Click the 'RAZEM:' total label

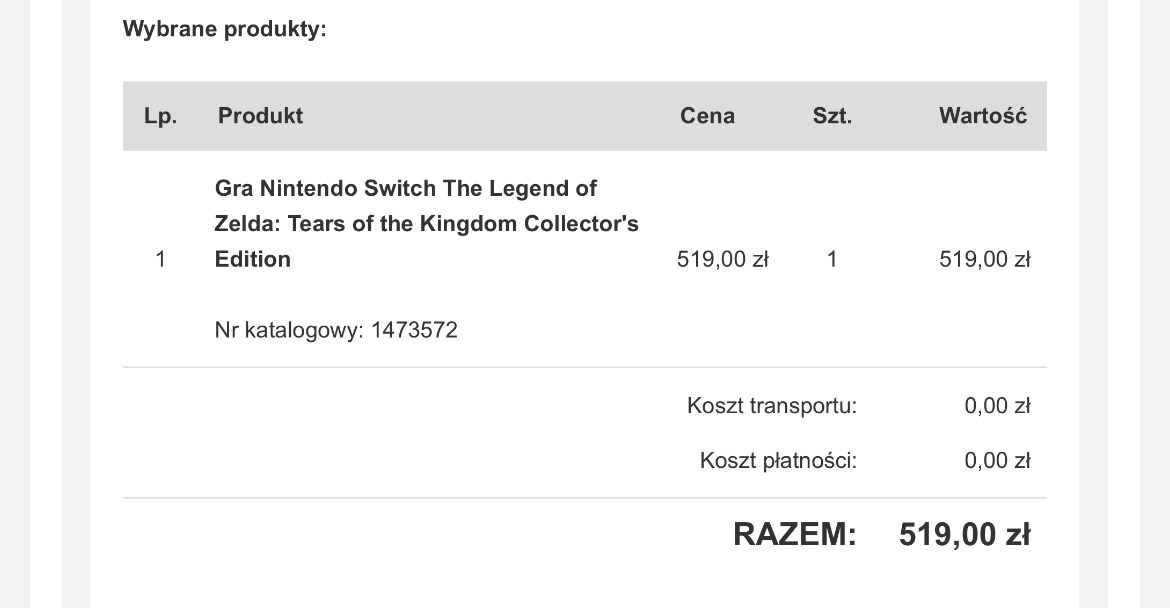pos(795,534)
